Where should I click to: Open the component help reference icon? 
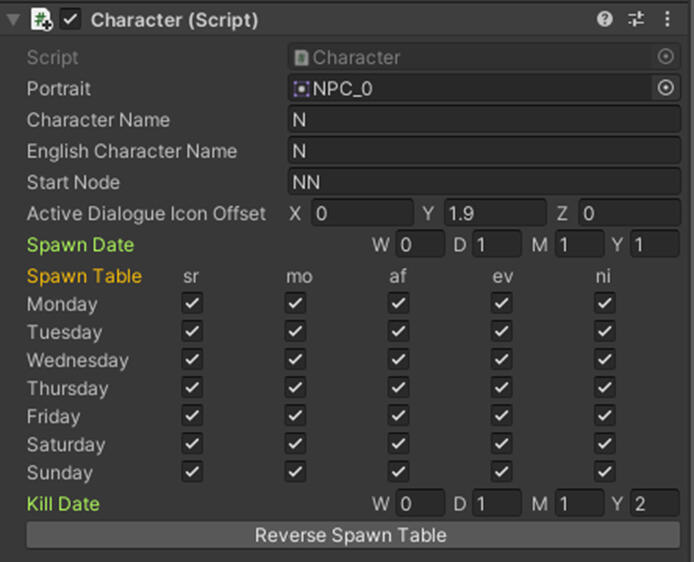[605, 19]
